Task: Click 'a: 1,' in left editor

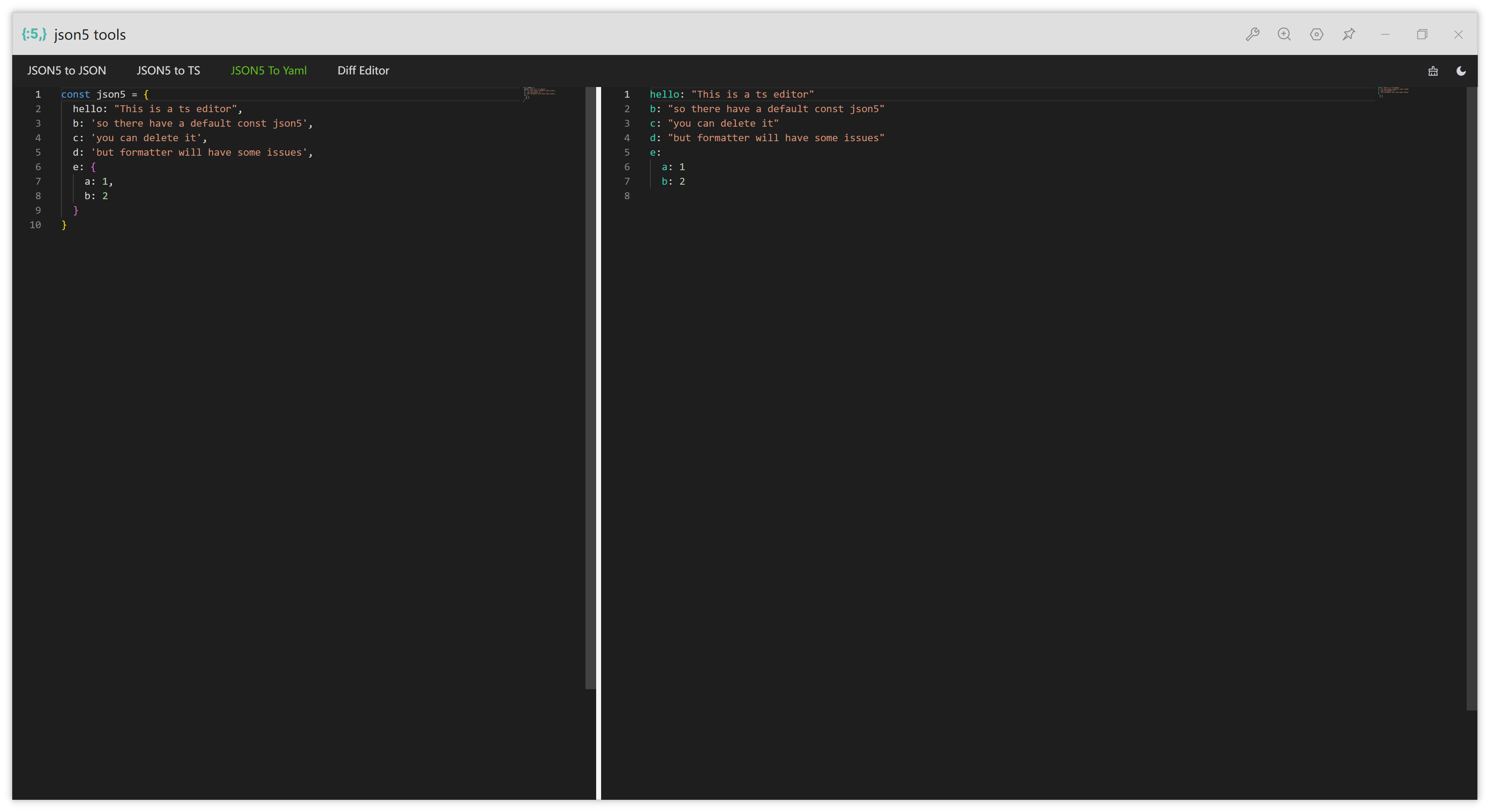Action: coord(99,181)
